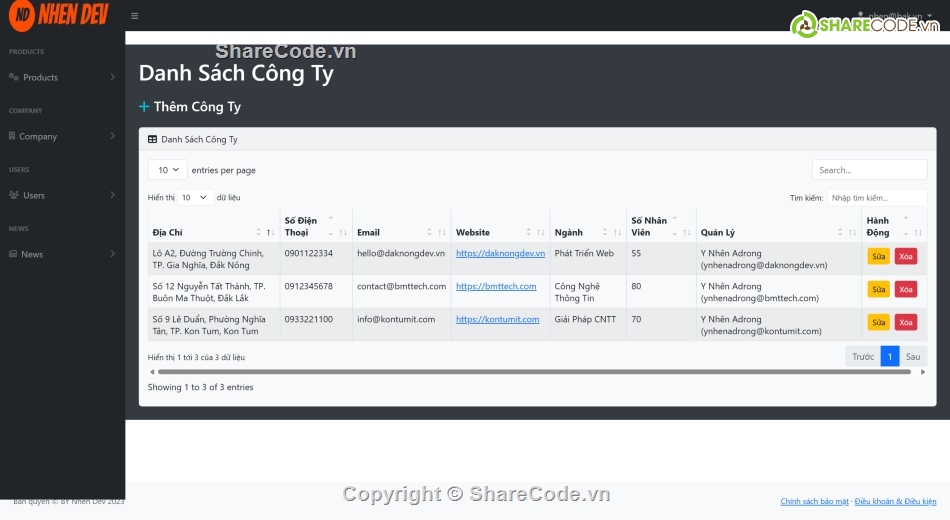Viewport: 950px width, 520px height.
Task: Click Sửa for the kontumit.com company
Action: click(x=879, y=322)
